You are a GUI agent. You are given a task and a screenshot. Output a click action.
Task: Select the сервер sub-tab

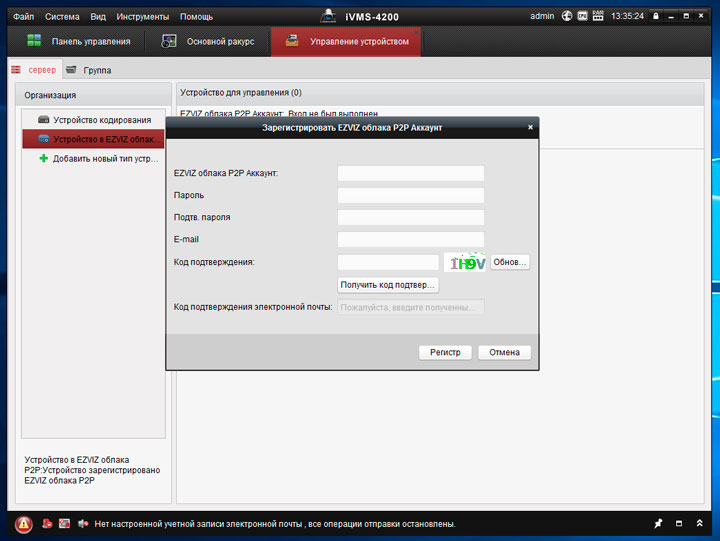click(x=34, y=70)
